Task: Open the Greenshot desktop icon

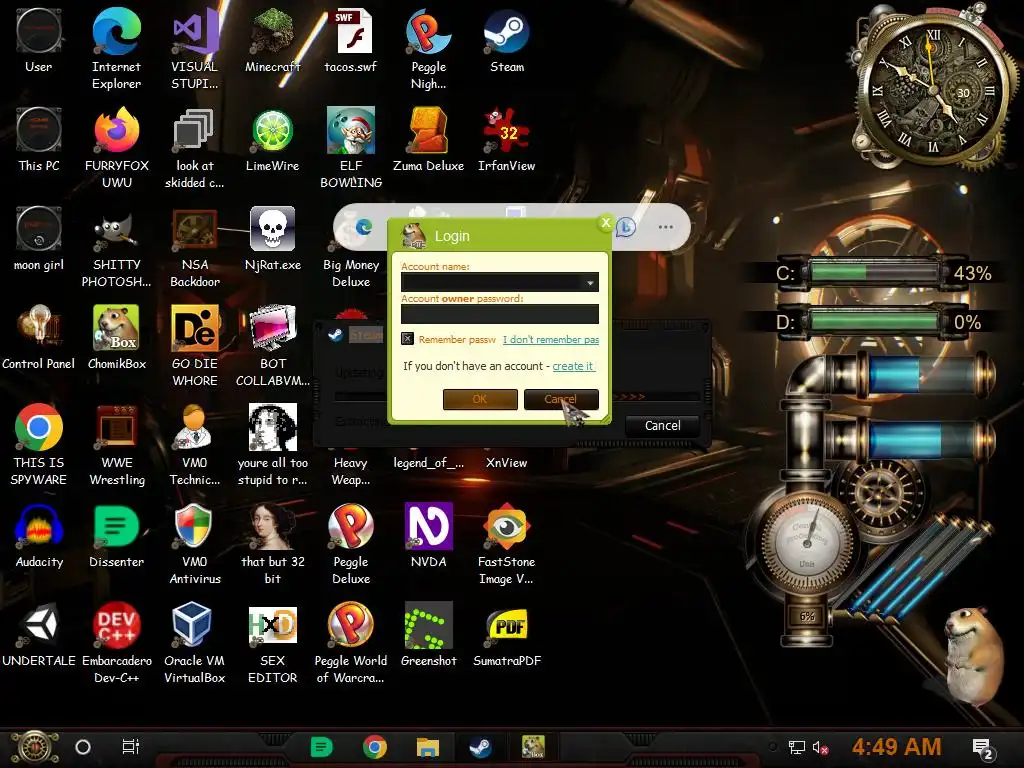Action: pyautogui.click(x=428, y=635)
